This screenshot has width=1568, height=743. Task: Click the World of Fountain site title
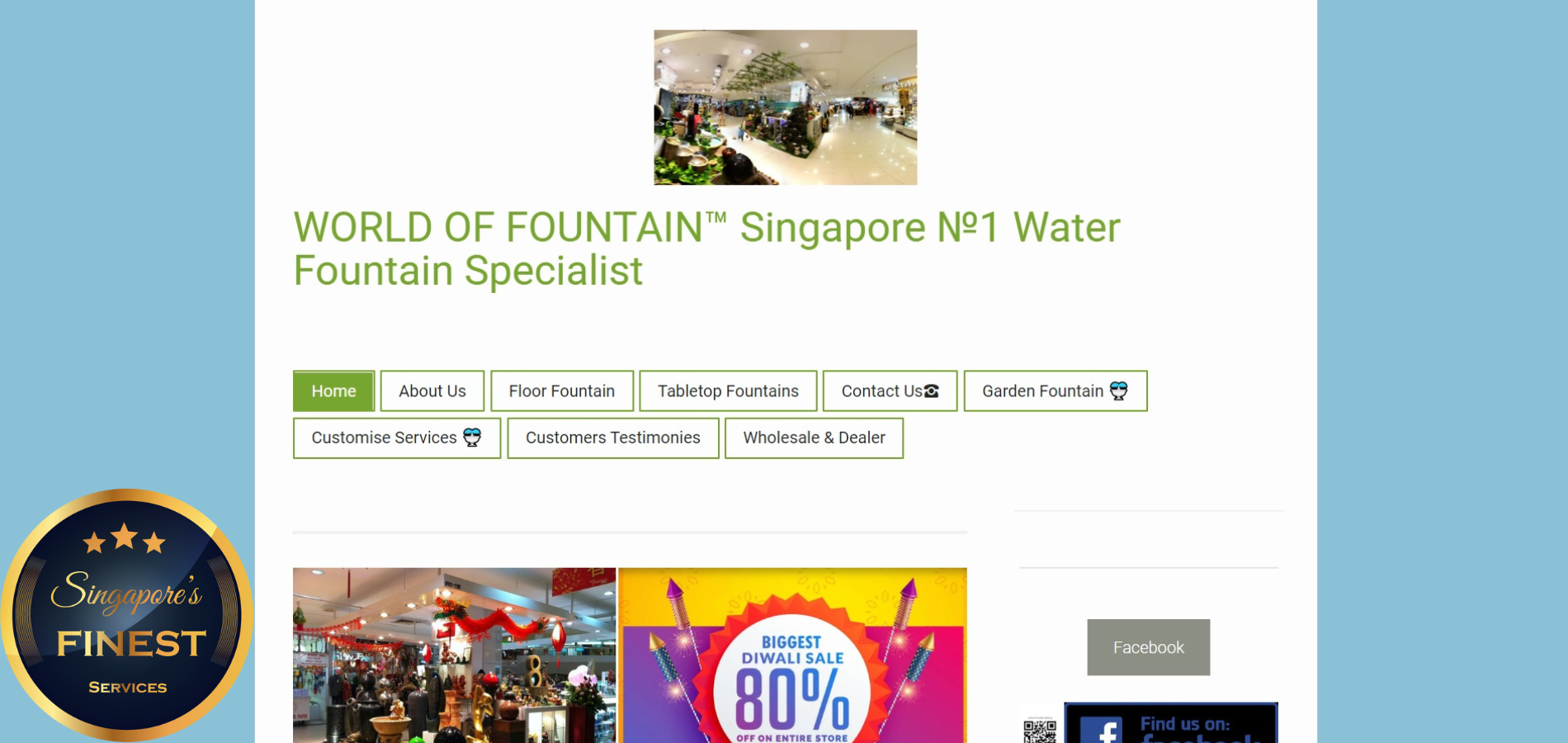(706, 248)
